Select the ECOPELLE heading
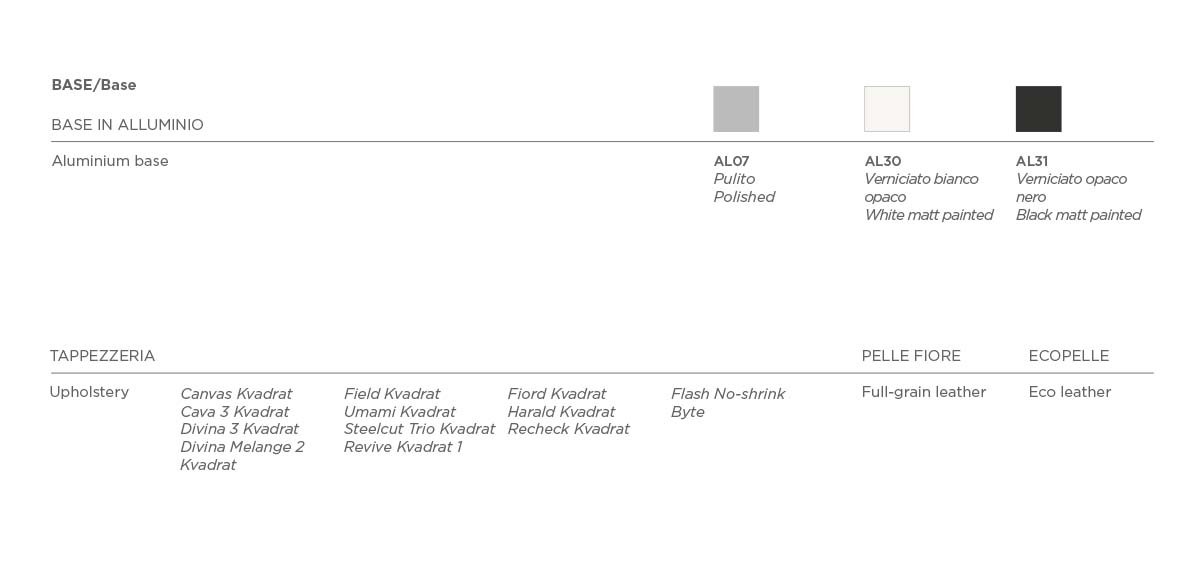The width and height of the screenshot is (1198, 576). click(1069, 356)
